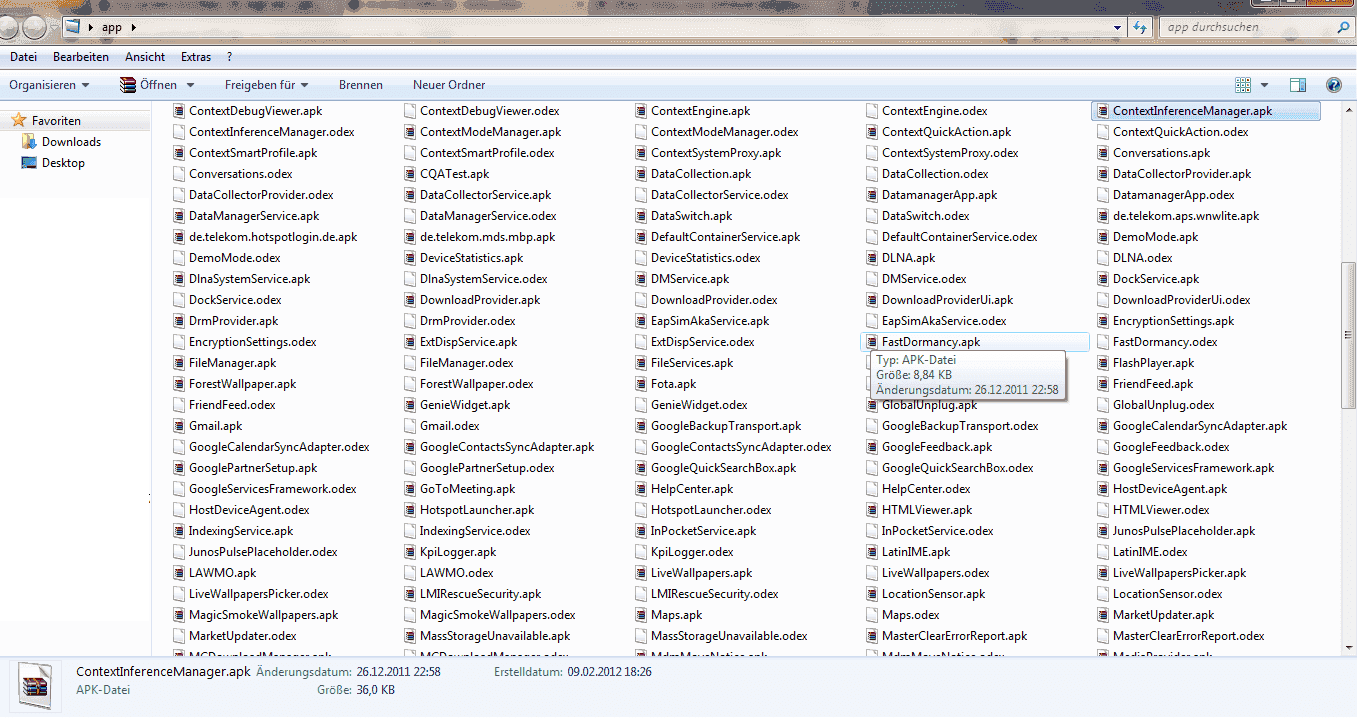This screenshot has height=728, width=1366.
Task: Click the Downloads folder icon in sidebar
Action: (29, 142)
